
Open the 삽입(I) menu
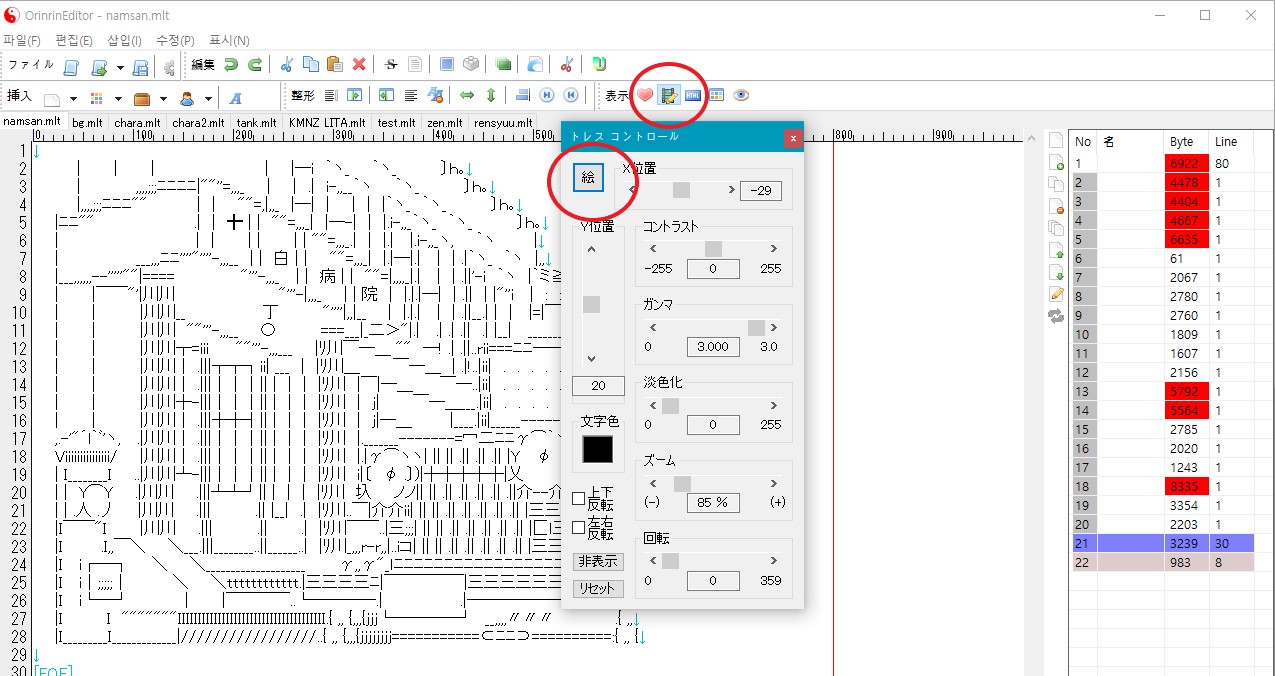click(124, 40)
